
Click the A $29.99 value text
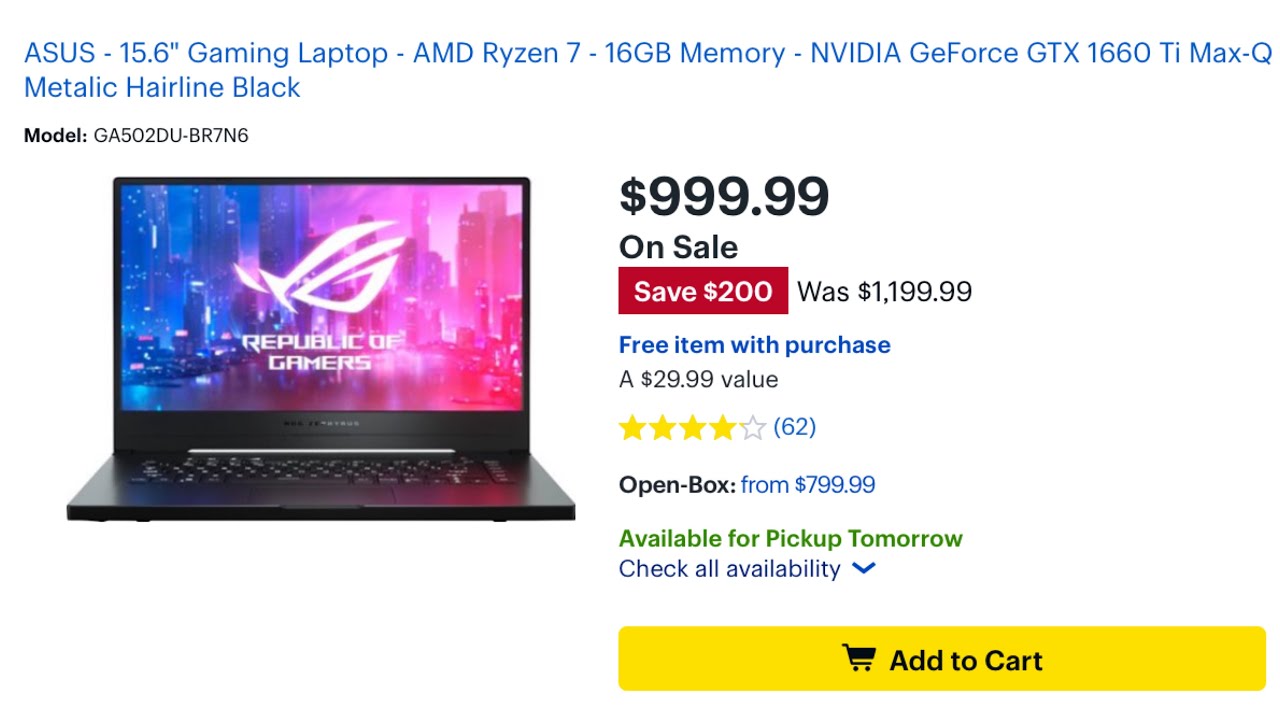698,379
